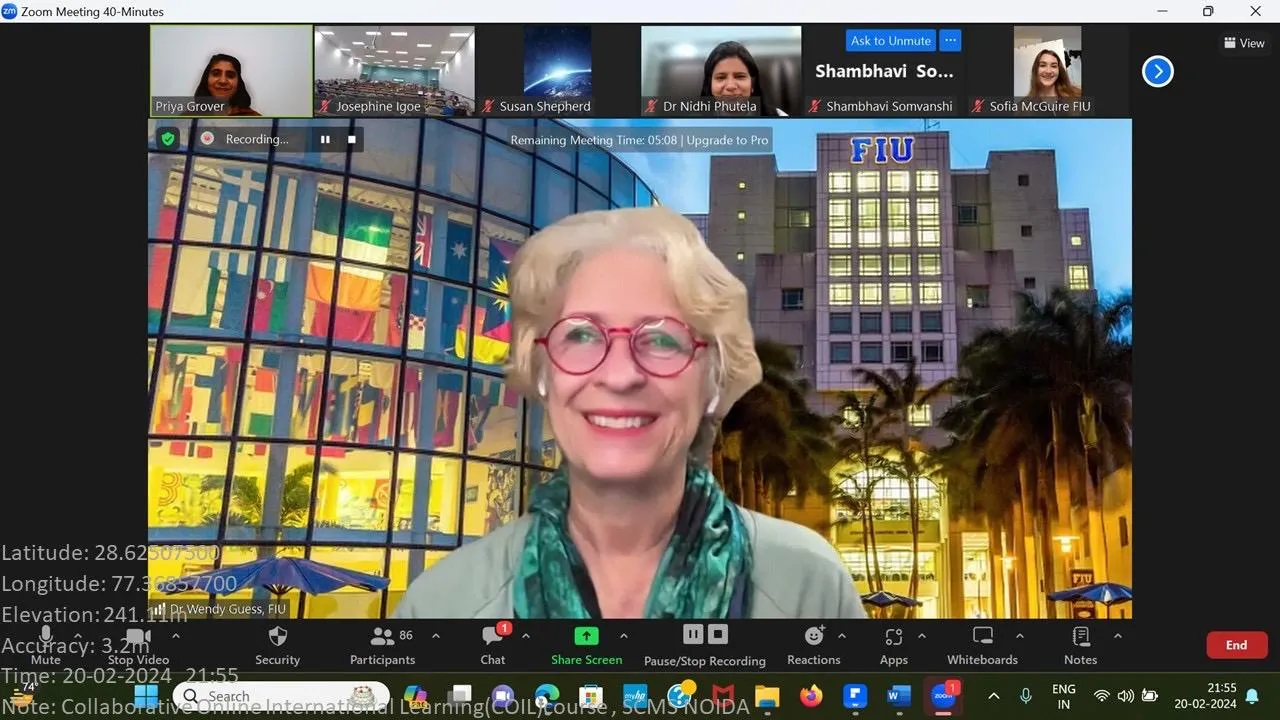Expand audio options next to Mute
Screen dimensions: 1280x720
coord(78,636)
